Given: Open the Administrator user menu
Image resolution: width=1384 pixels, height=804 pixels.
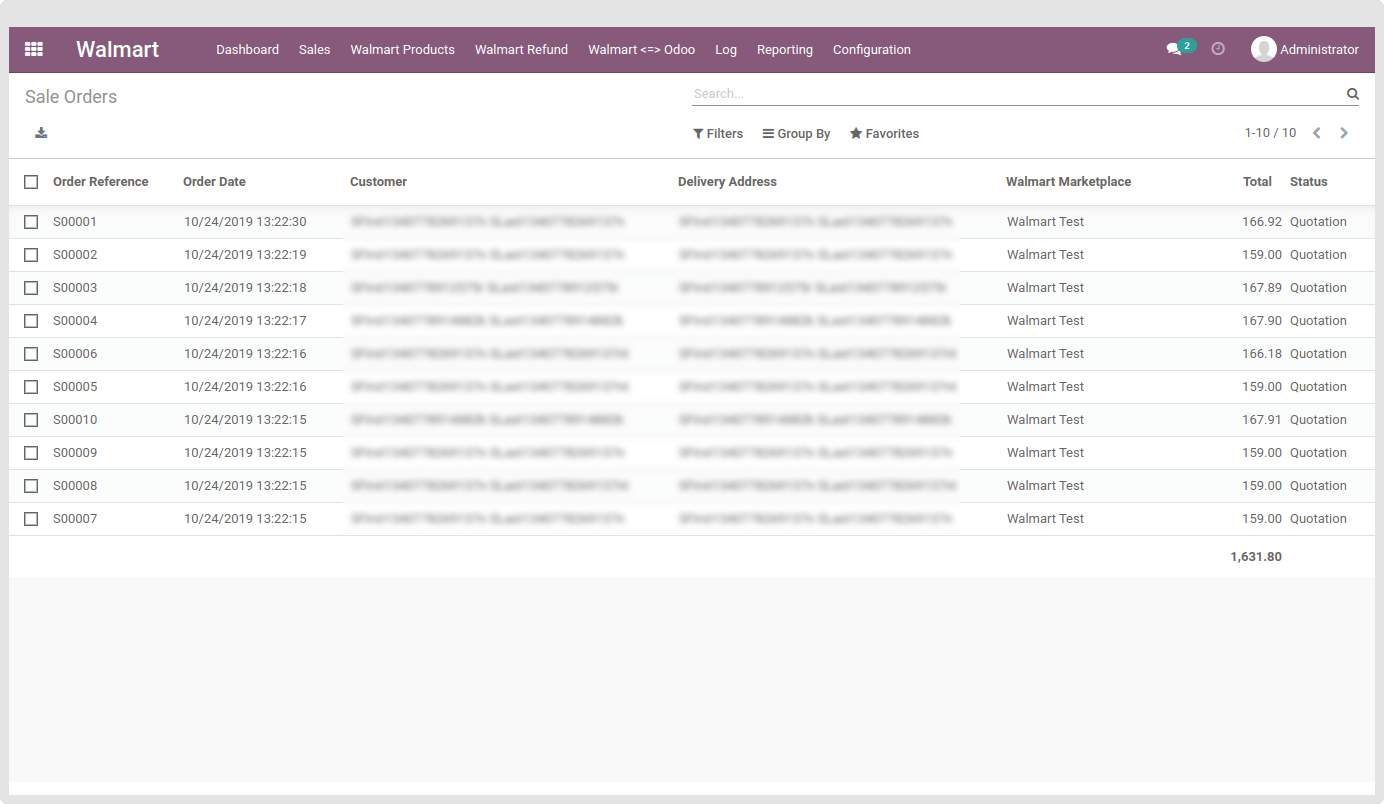Looking at the screenshot, I should (x=1305, y=49).
